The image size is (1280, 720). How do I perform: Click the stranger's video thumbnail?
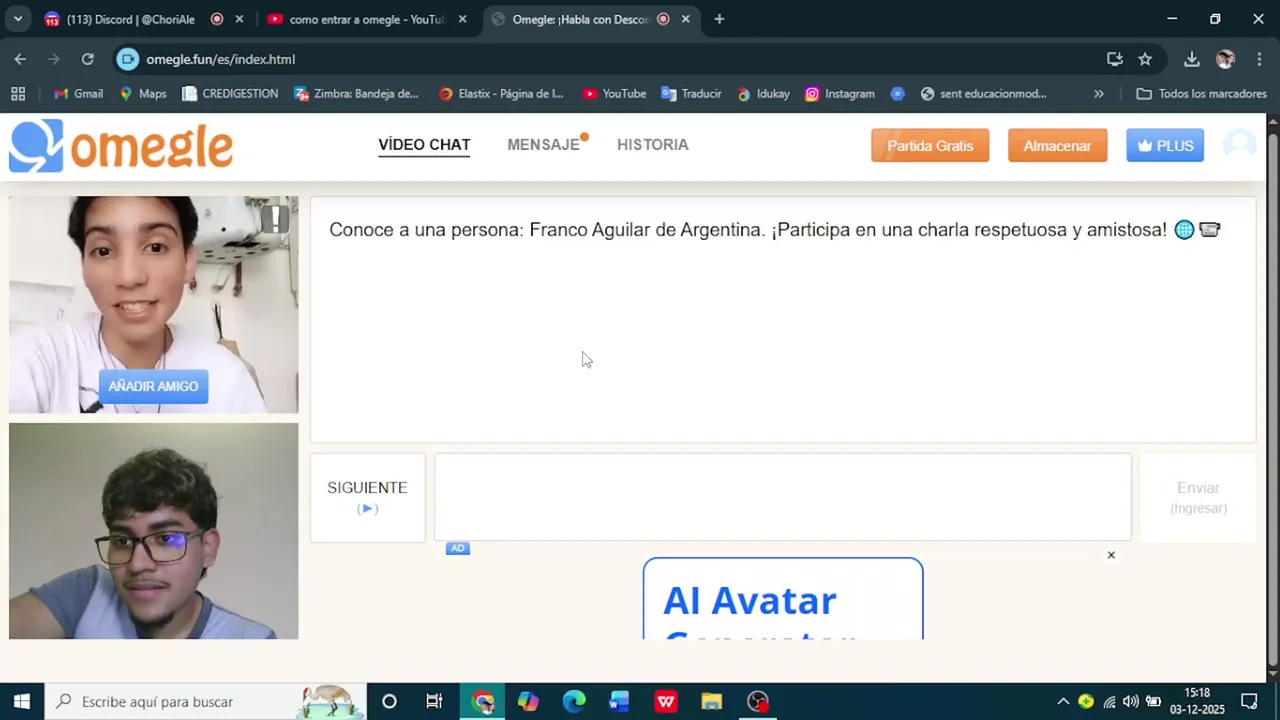tap(153, 304)
